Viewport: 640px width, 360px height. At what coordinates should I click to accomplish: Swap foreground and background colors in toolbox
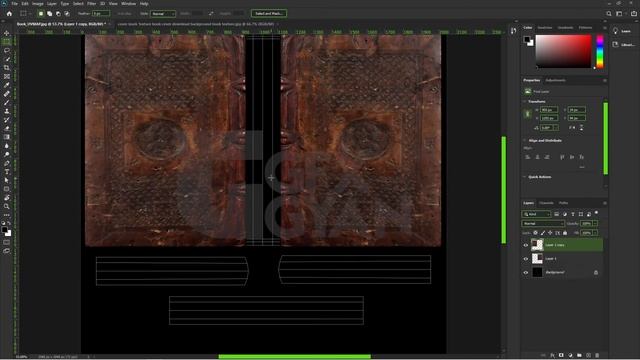point(9,223)
